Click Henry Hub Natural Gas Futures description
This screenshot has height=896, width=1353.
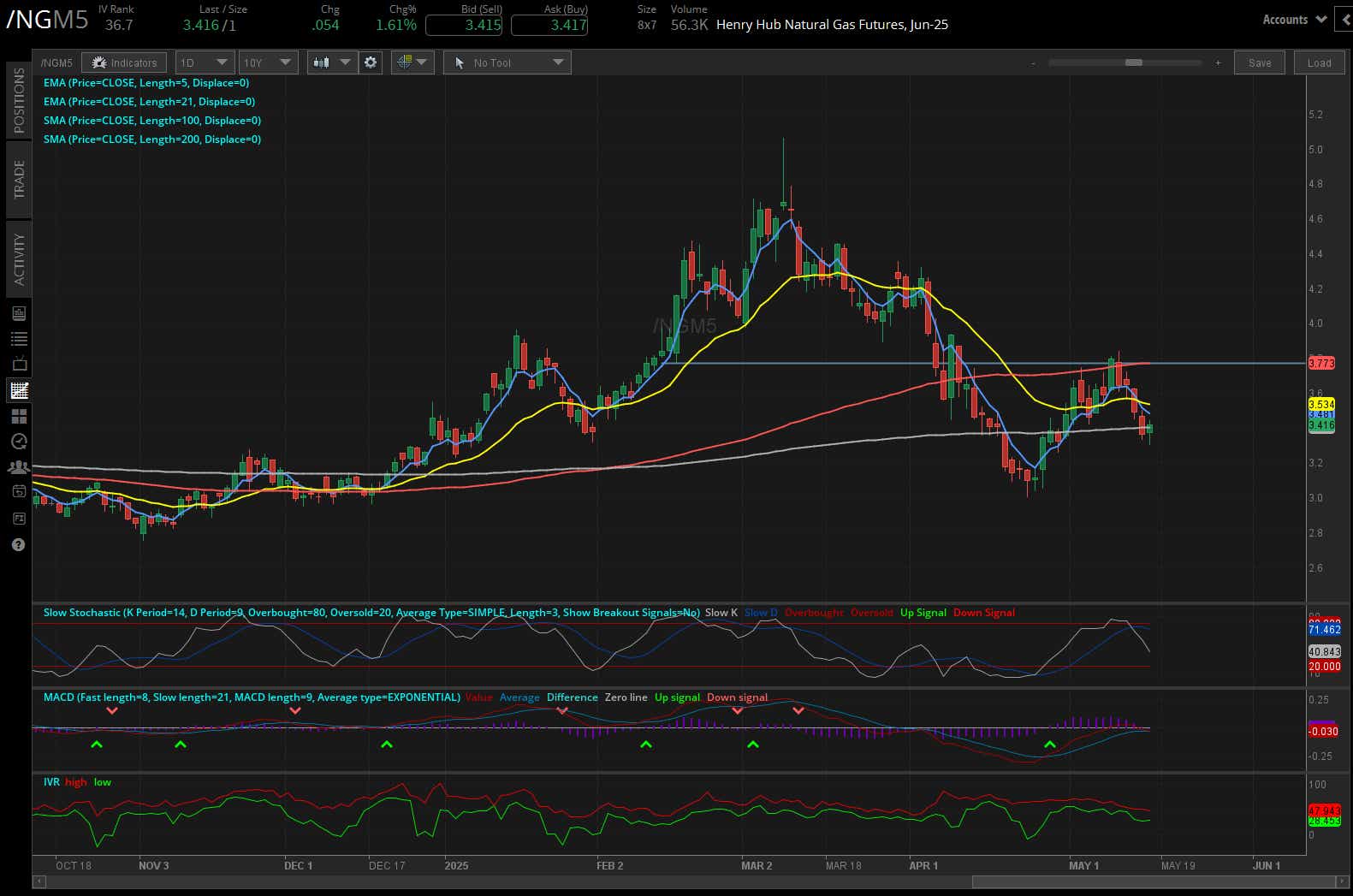coord(832,25)
